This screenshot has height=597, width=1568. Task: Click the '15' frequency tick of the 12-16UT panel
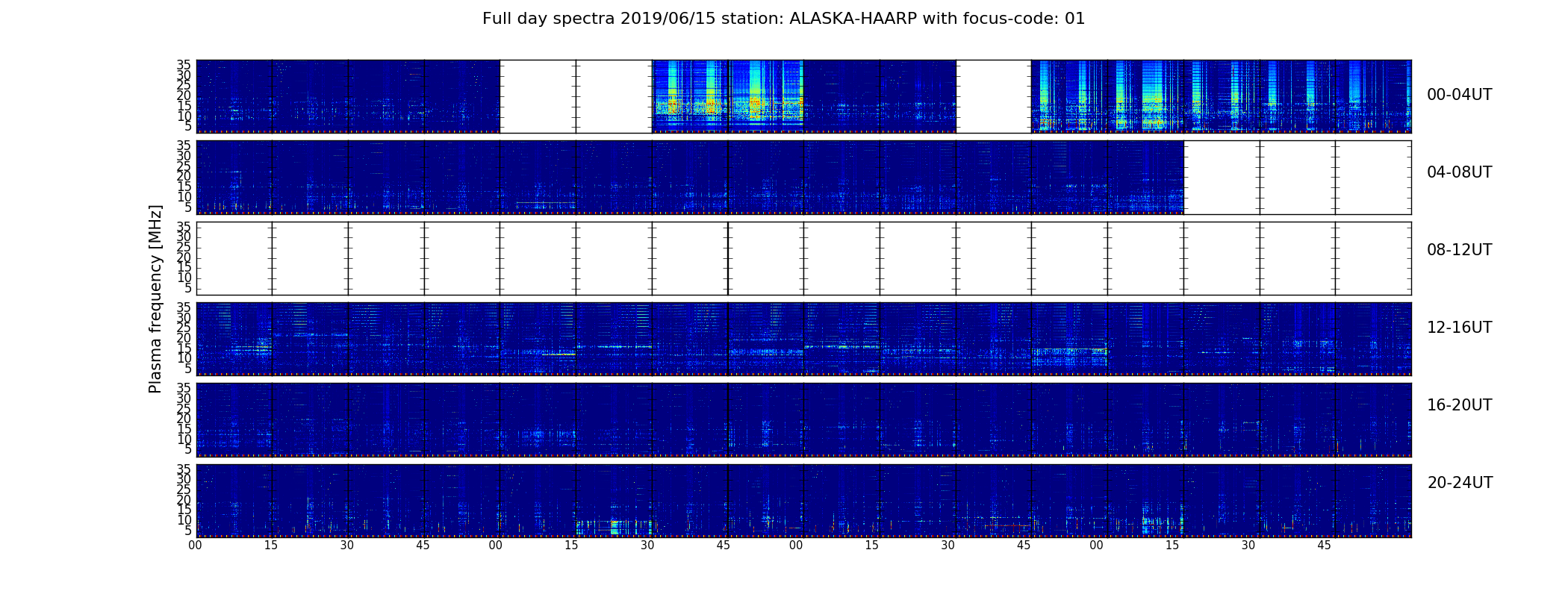[184, 348]
